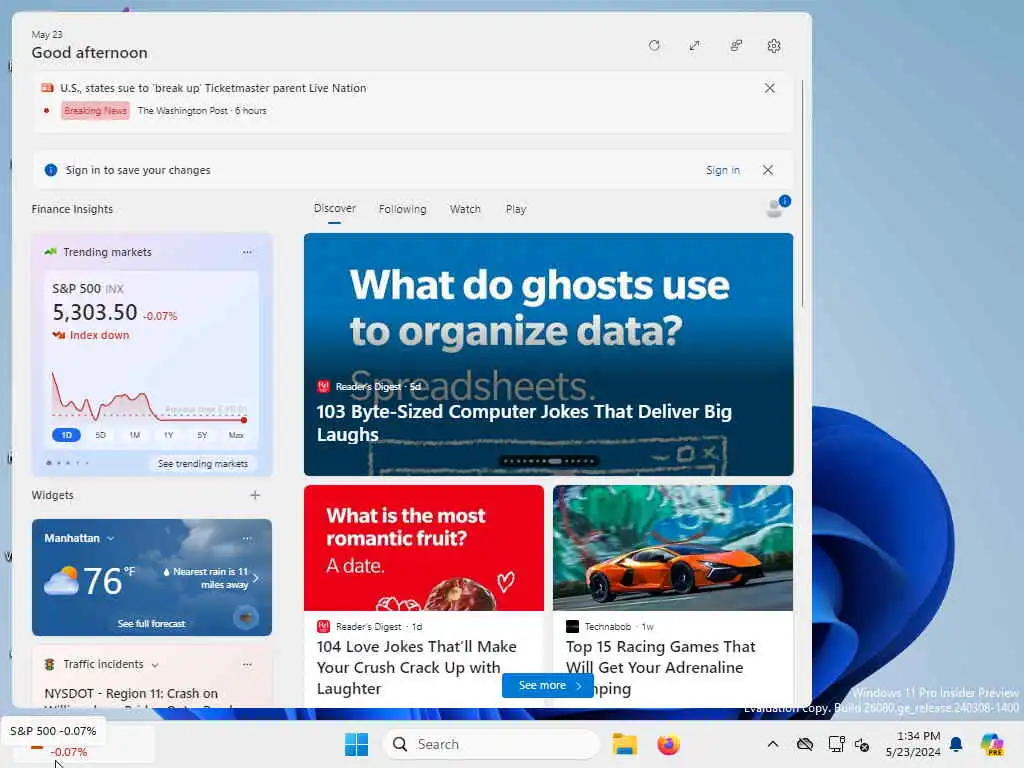Open Trending markets more options menu
1024x768 pixels.
pyautogui.click(x=247, y=252)
